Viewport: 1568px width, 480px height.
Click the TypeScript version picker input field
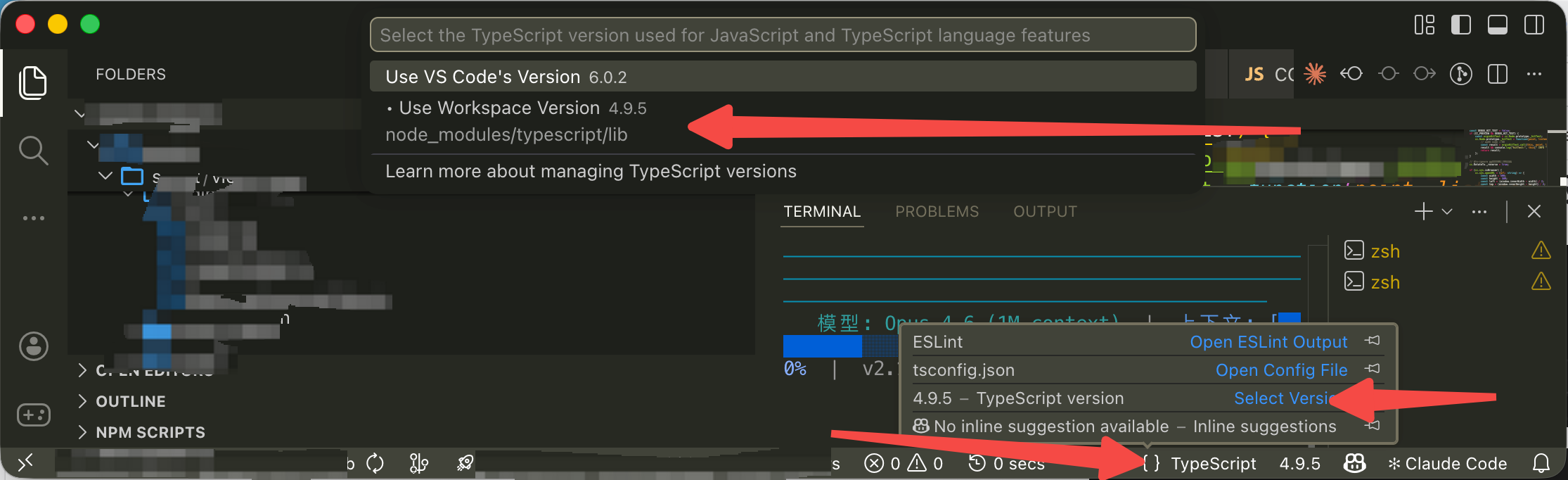[783, 35]
